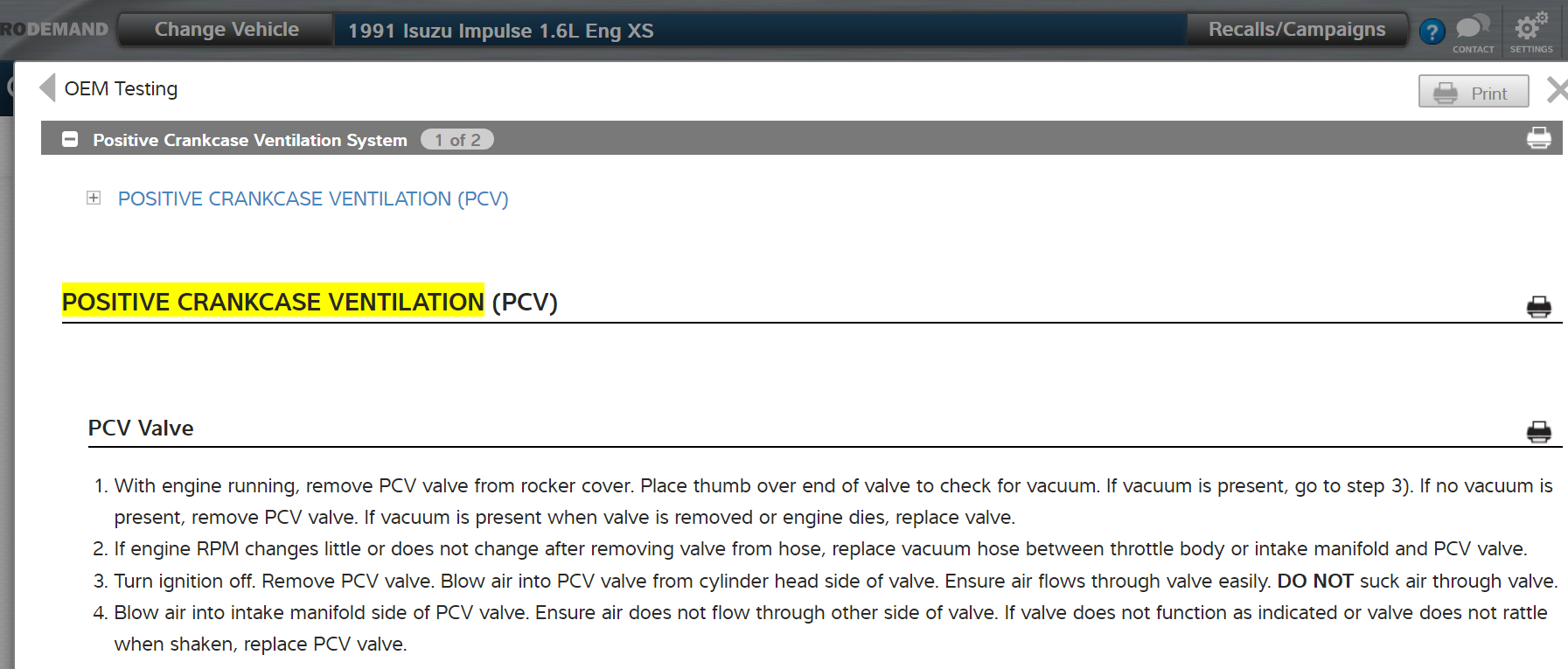Click the OEM Testing title text

121,88
